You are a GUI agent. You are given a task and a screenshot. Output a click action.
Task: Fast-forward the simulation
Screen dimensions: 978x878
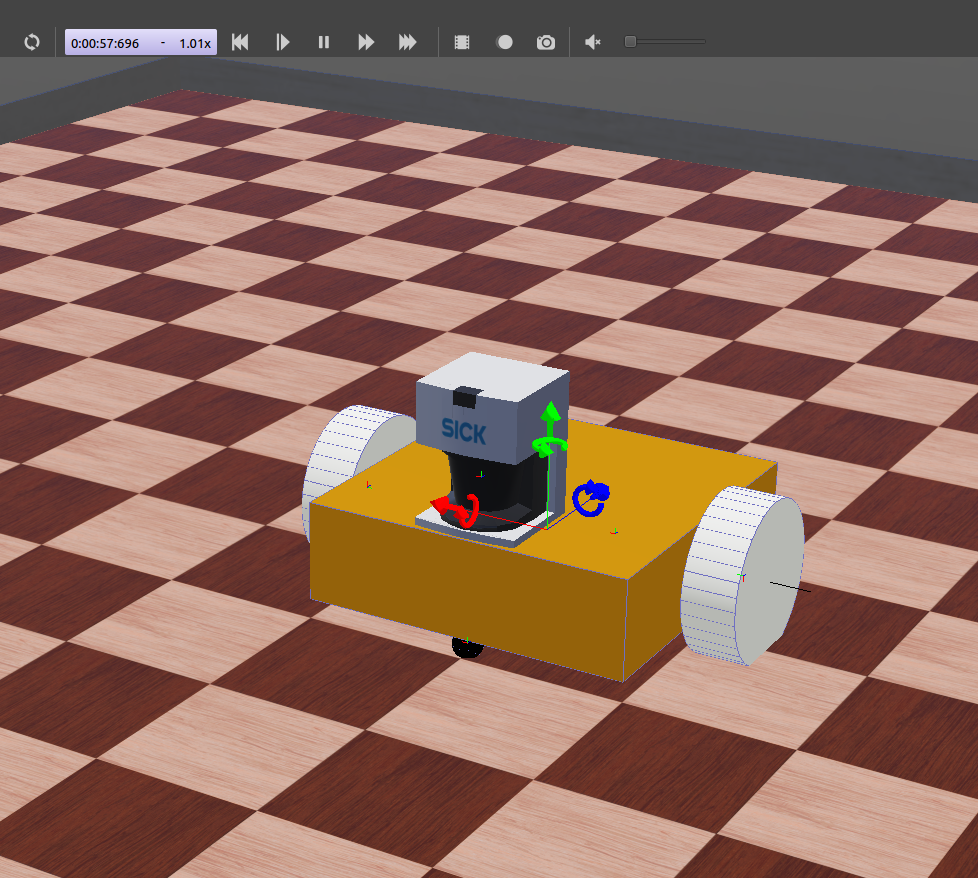(365, 42)
